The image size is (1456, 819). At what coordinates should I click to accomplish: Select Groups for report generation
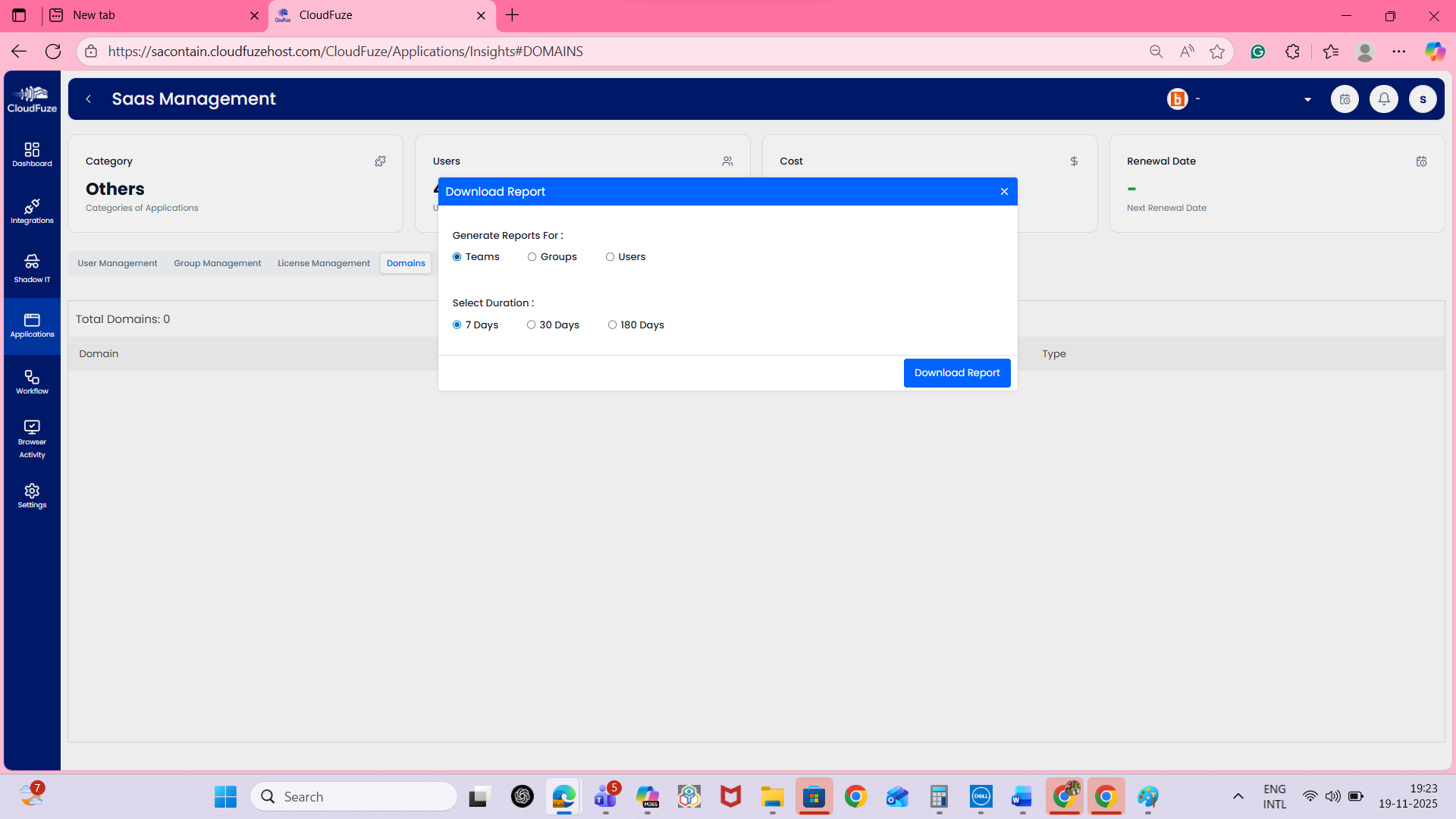(x=532, y=256)
